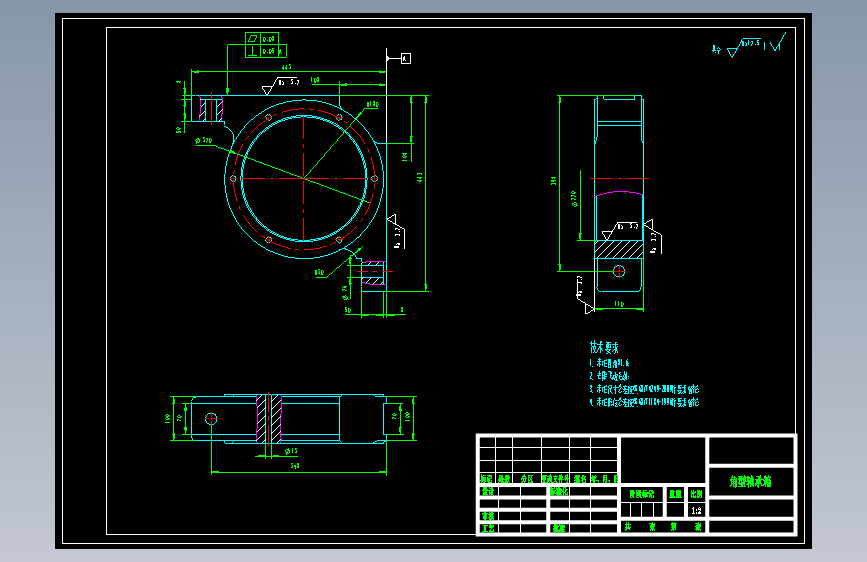Click the 审核 row label
The image size is (867, 562).
click(488, 516)
